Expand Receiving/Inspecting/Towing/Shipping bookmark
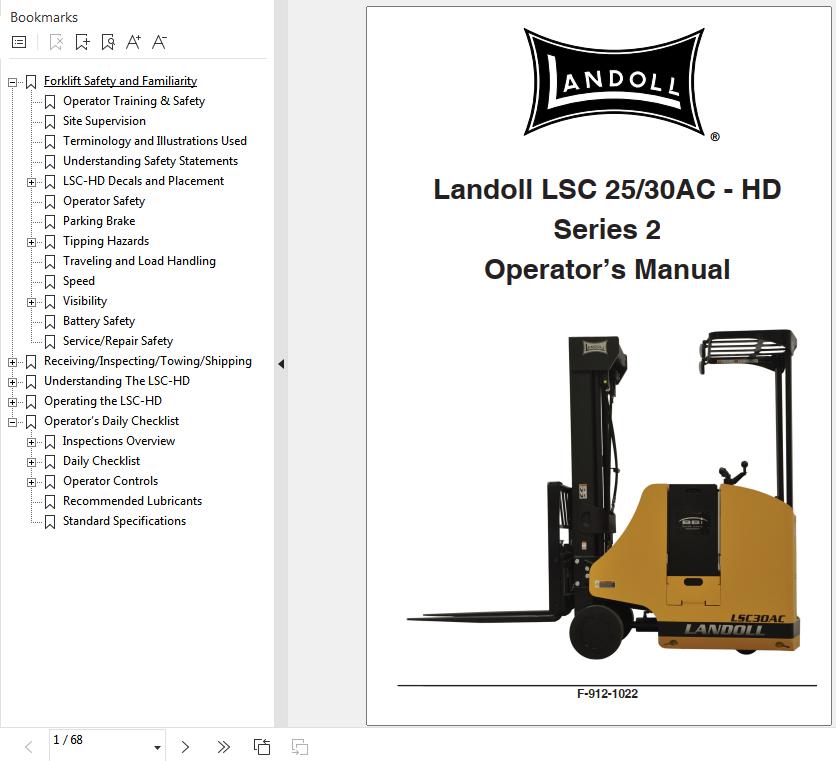 pos(12,362)
